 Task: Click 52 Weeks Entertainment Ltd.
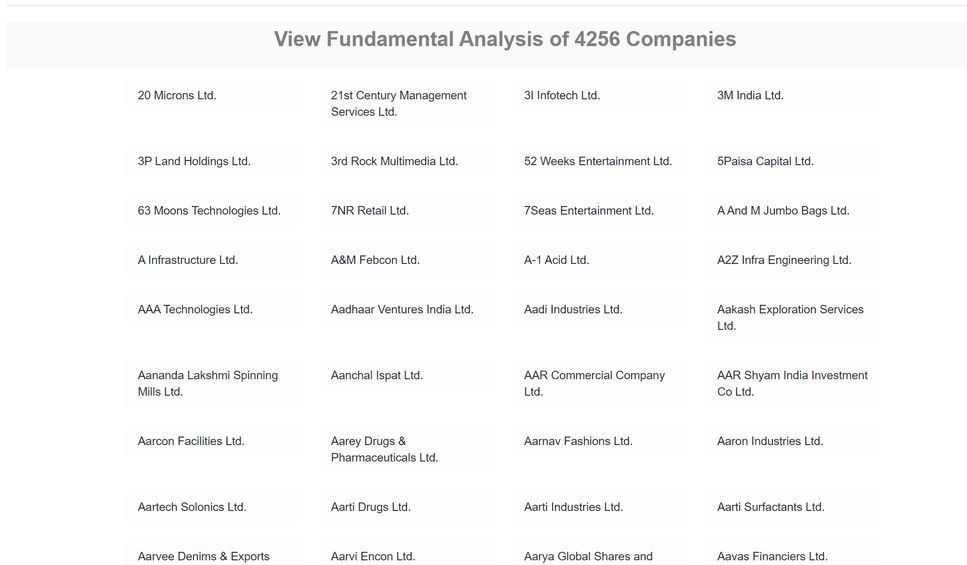pos(598,162)
